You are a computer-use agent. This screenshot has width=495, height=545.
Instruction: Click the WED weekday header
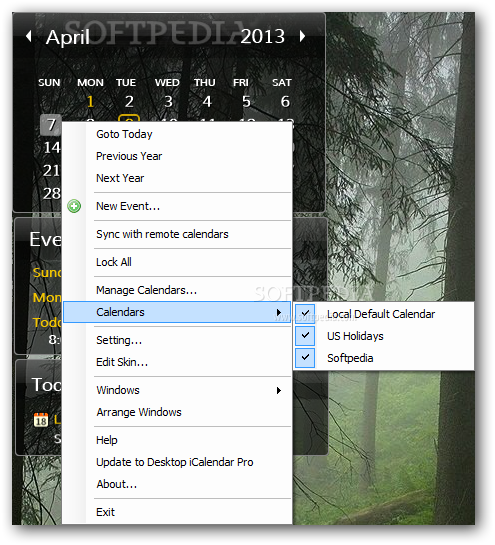click(167, 82)
